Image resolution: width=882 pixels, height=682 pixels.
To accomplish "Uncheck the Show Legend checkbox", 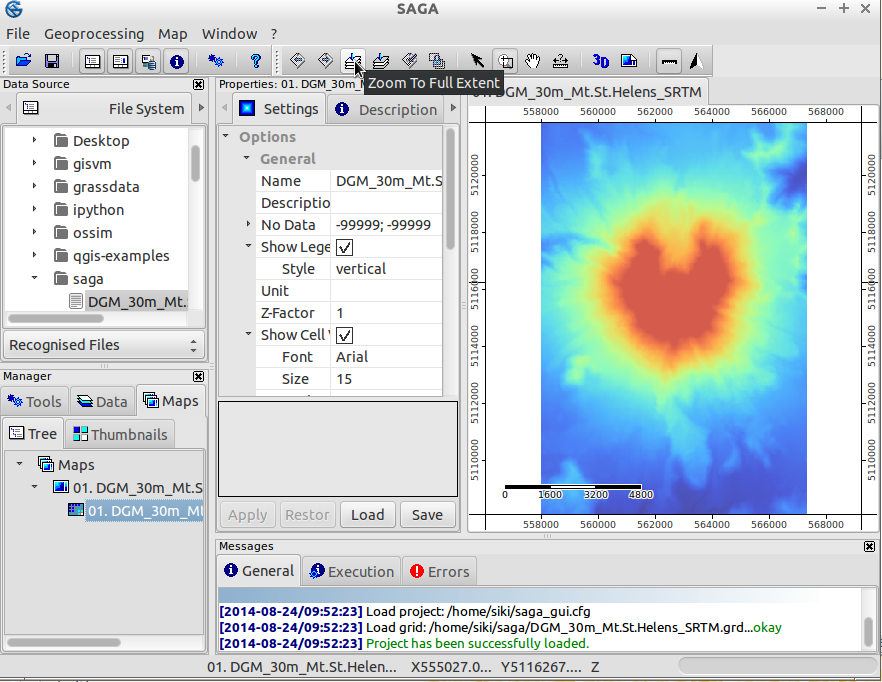I will click(344, 248).
